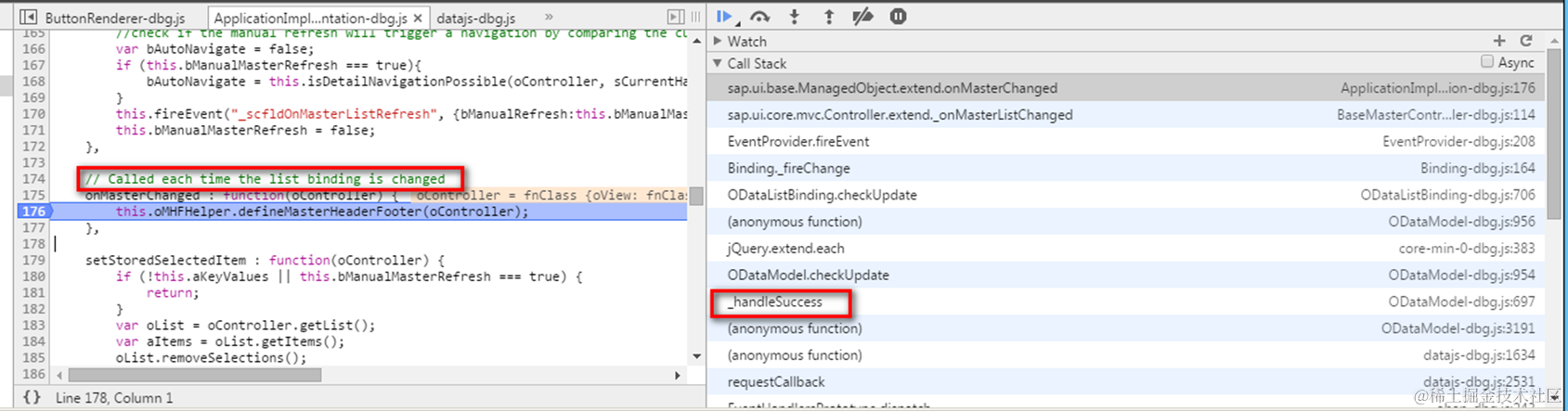Pretty print source with braces icon
Image resolution: width=1568 pixels, height=411 pixels.
(32, 397)
